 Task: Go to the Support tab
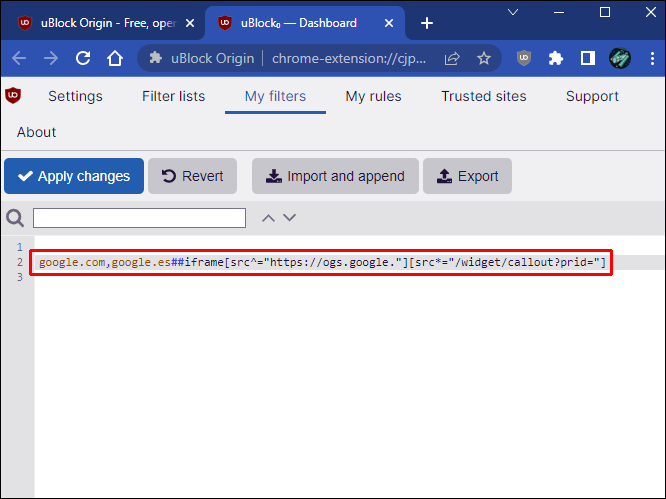tap(592, 96)
